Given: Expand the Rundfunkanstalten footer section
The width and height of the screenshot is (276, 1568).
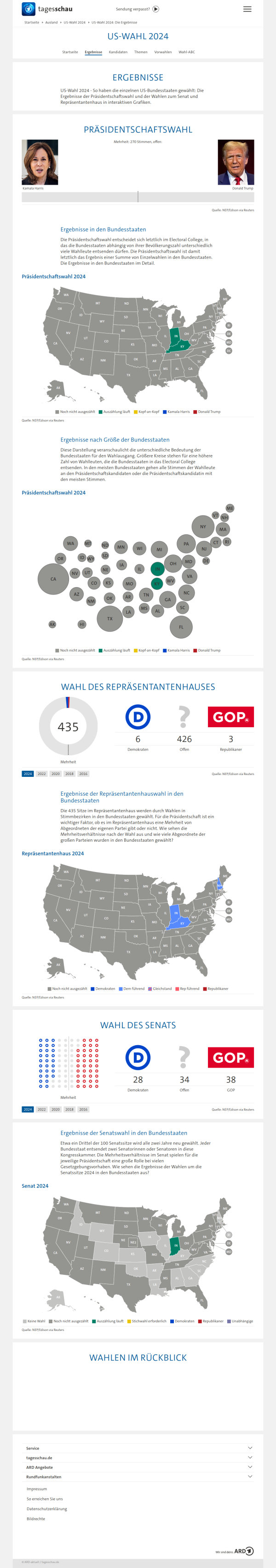Looking at the screenshot, I should tap(138, 1477).
